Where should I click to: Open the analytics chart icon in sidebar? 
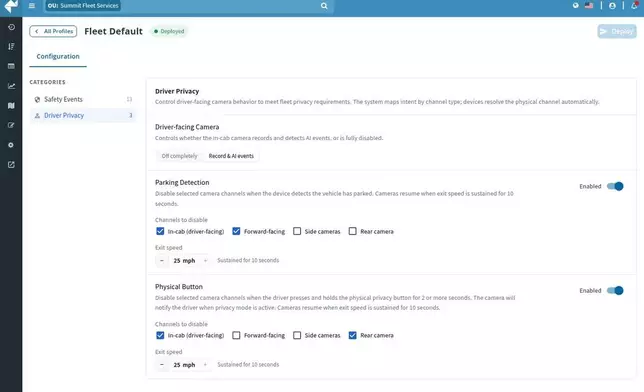click(11, 86)
